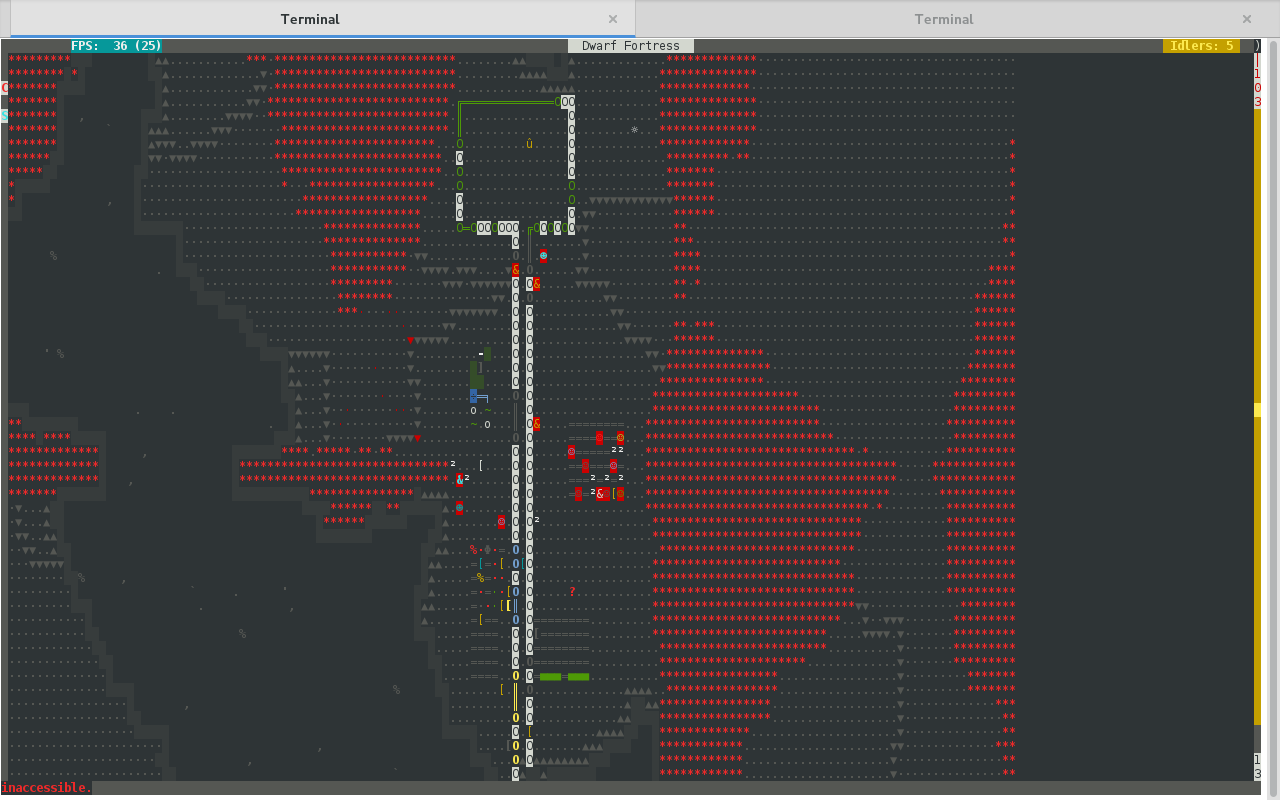Click the light yellow scrollbar position marker
Screen dimensions: 1280x800
point(1258,410)
